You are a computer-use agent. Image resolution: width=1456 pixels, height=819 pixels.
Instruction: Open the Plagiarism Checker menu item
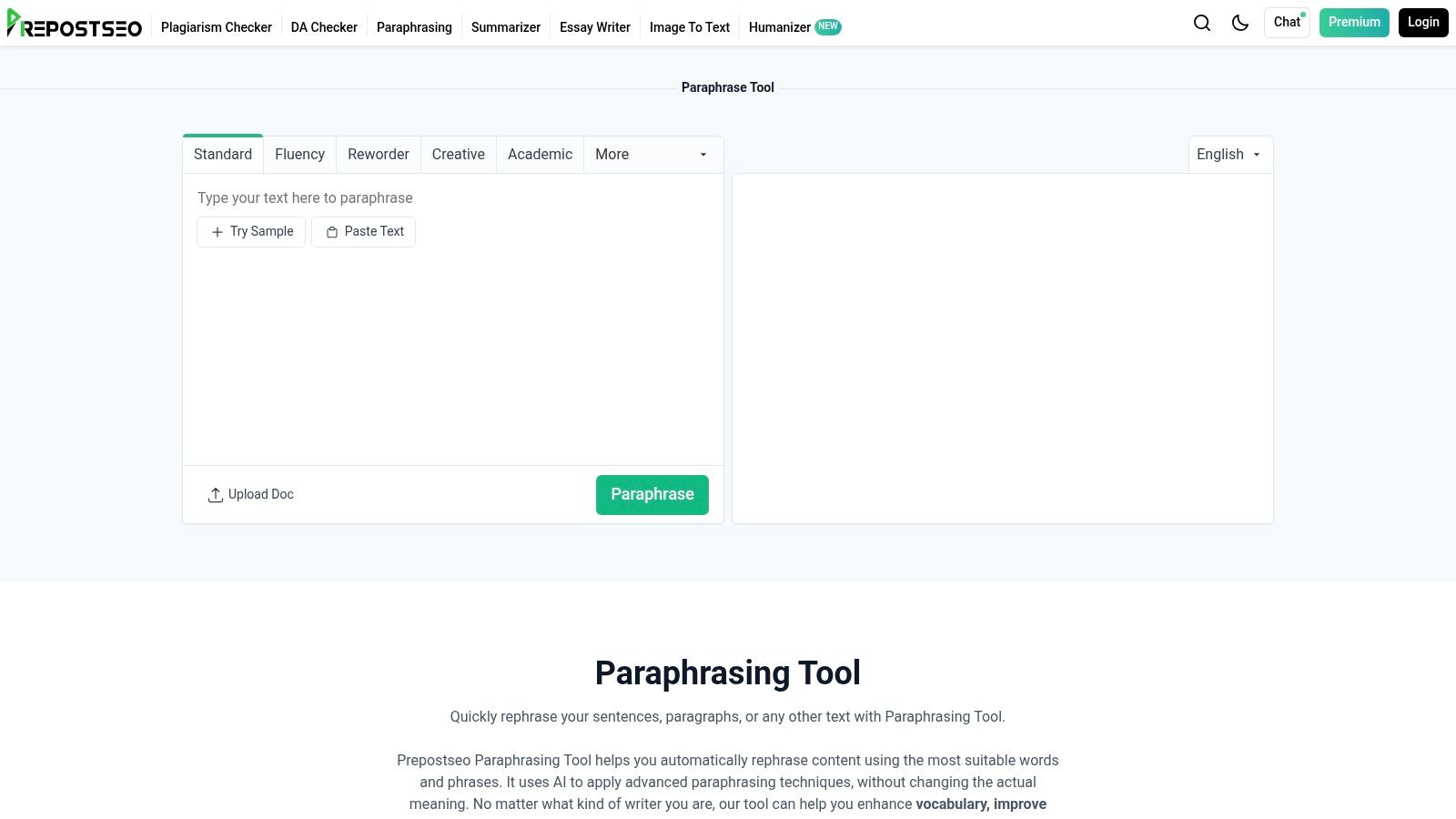coord(216,26)
